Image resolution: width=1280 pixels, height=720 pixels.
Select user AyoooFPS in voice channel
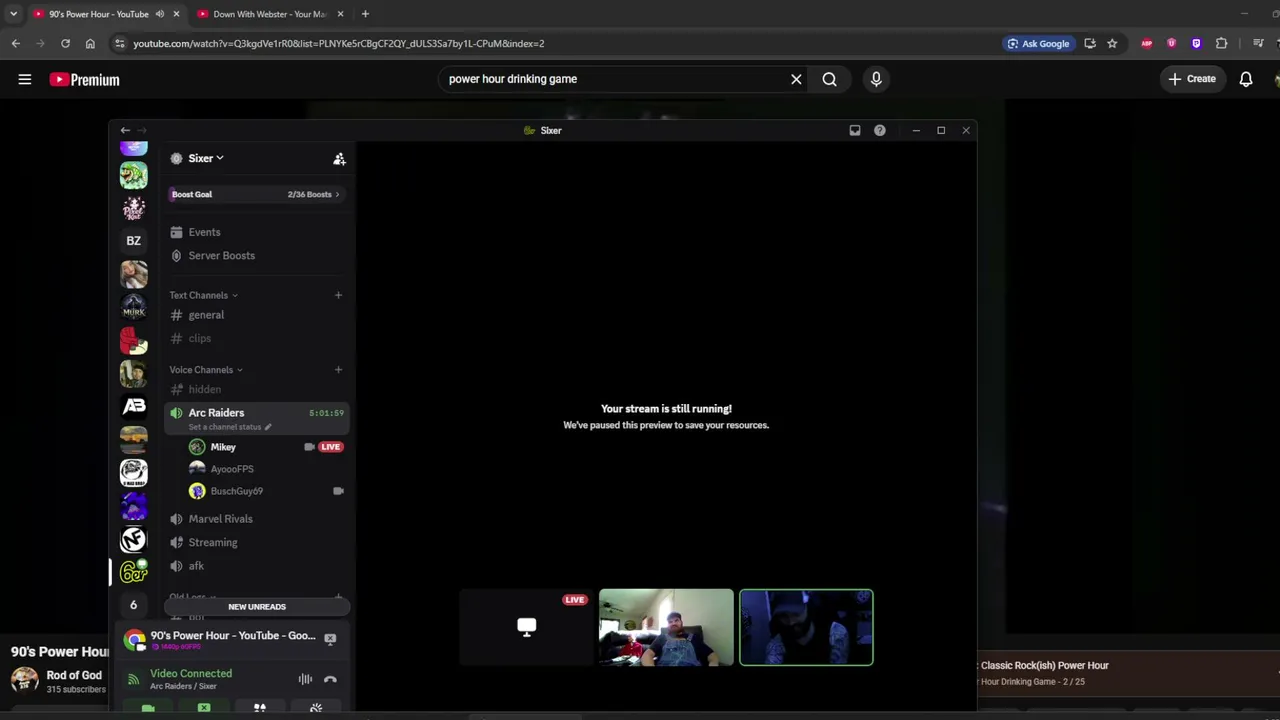coord(265,469)
